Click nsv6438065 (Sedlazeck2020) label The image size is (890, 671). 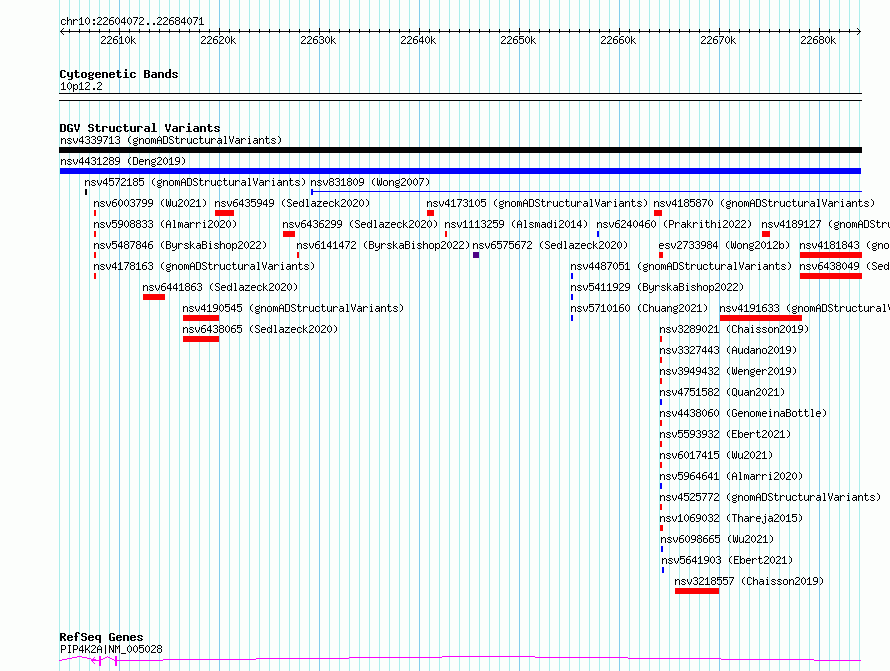pyautogui.click(x=261, y=329)
